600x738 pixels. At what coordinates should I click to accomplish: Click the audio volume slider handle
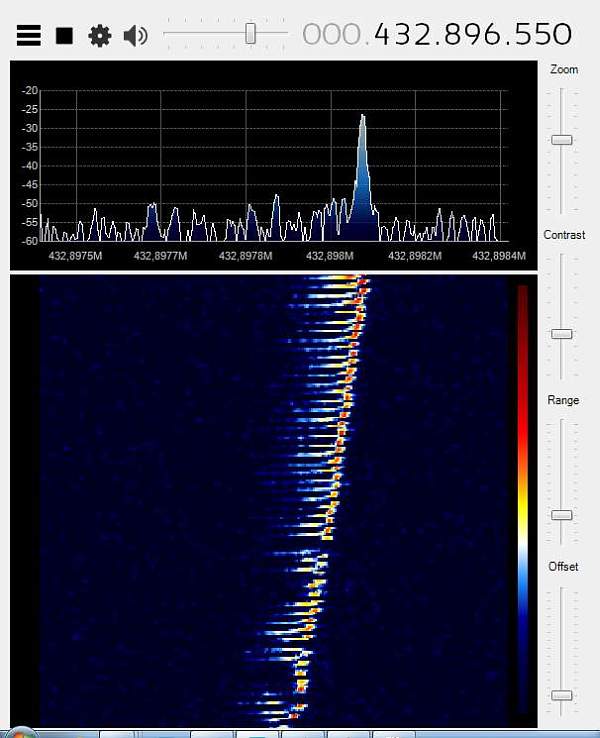[x=251, y=34]
